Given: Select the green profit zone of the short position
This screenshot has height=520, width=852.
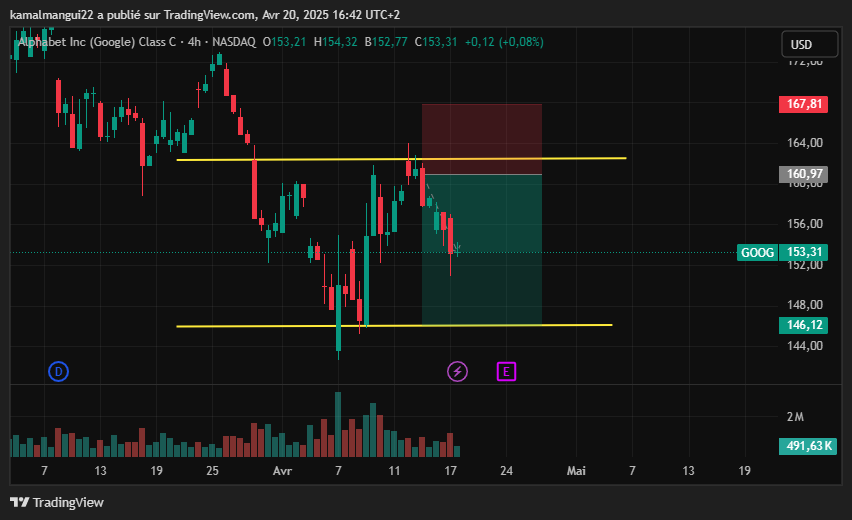Looking at the screenshot, I should tap(481, 249).
